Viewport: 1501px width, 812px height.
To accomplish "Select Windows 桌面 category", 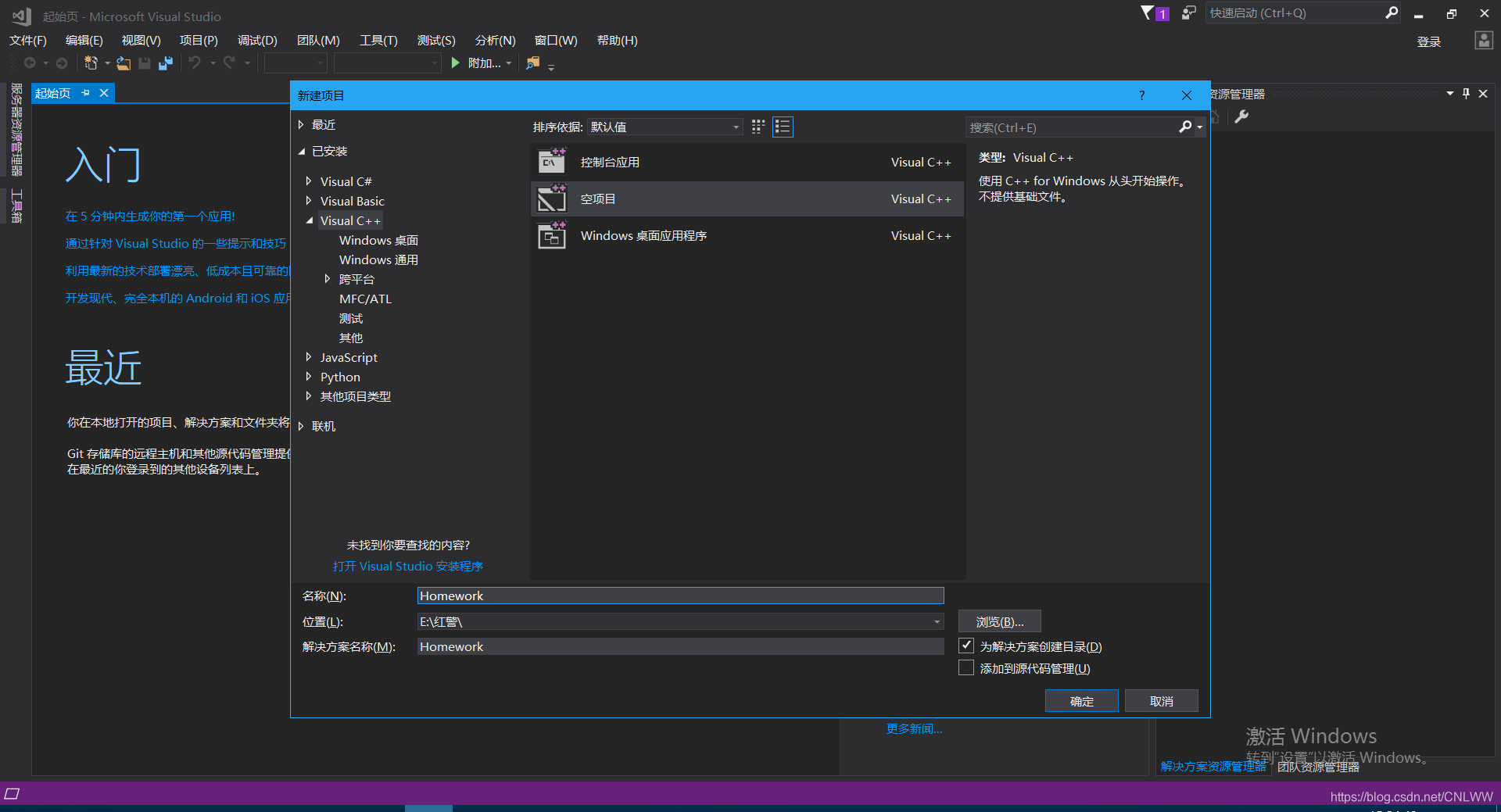I will click(x=378, y=240).
